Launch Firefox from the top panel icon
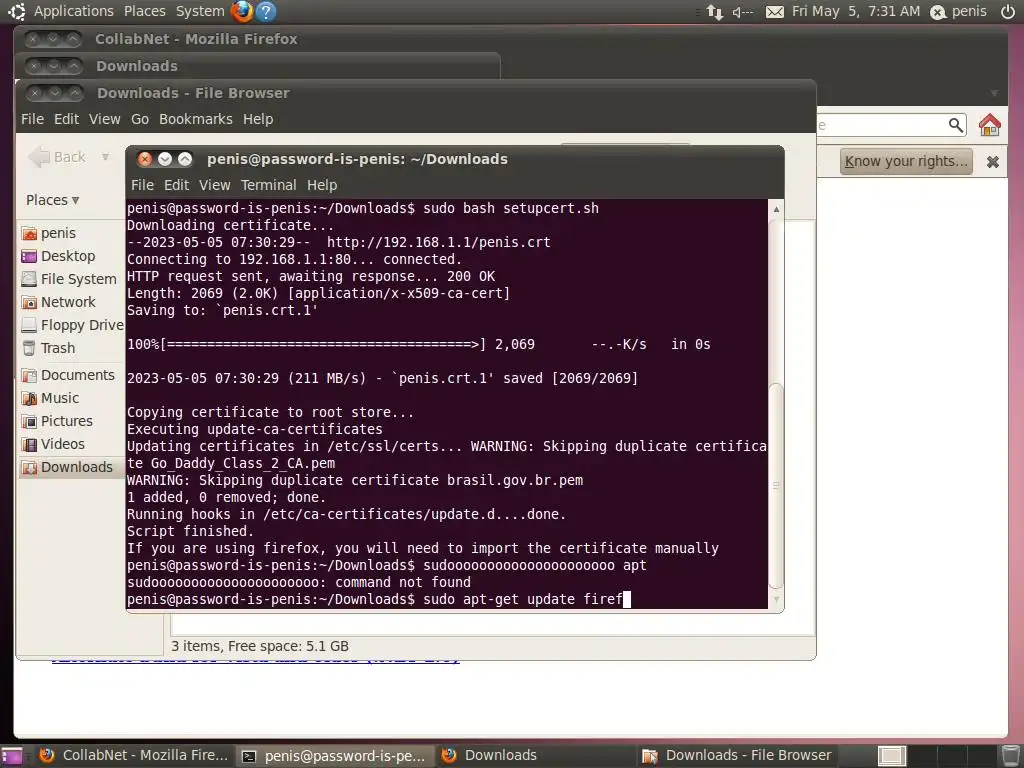The image size is (1024, 768). [242, 11]
